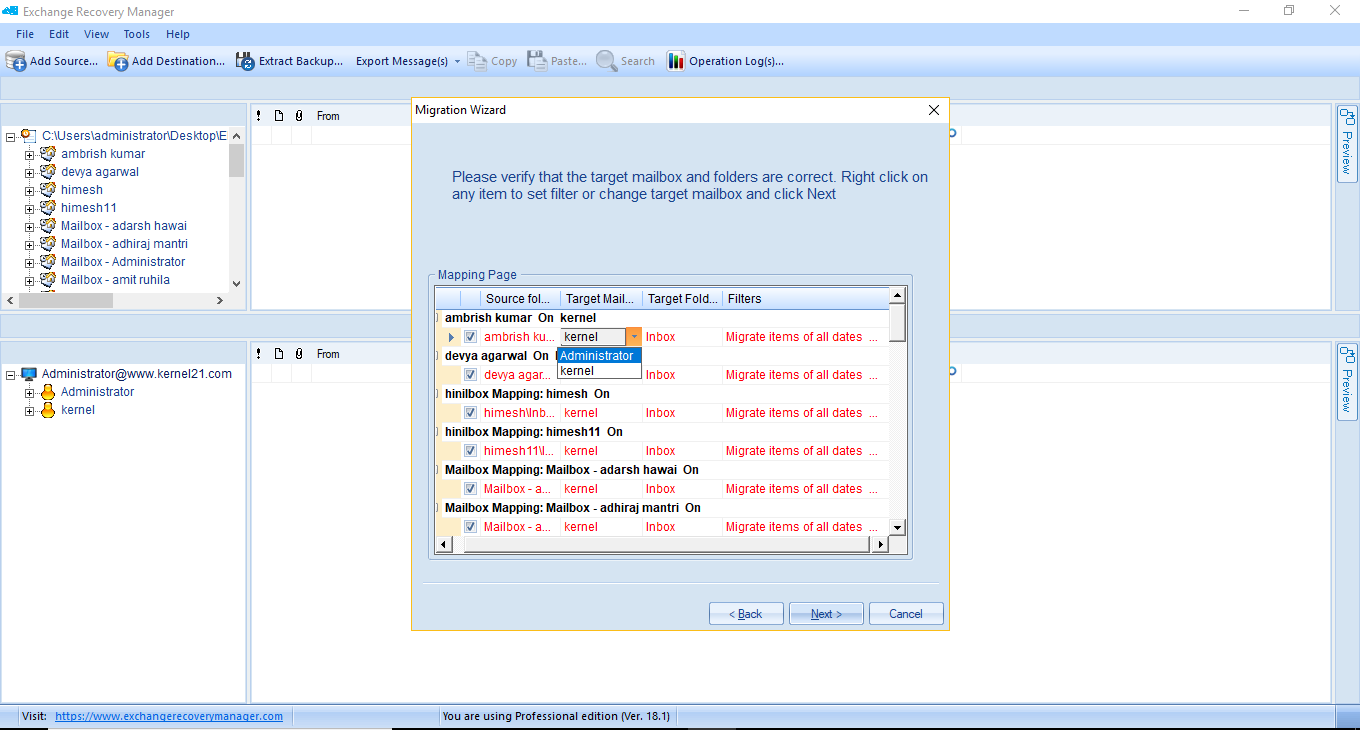Click the Next button in wizard

pos(826,614)
